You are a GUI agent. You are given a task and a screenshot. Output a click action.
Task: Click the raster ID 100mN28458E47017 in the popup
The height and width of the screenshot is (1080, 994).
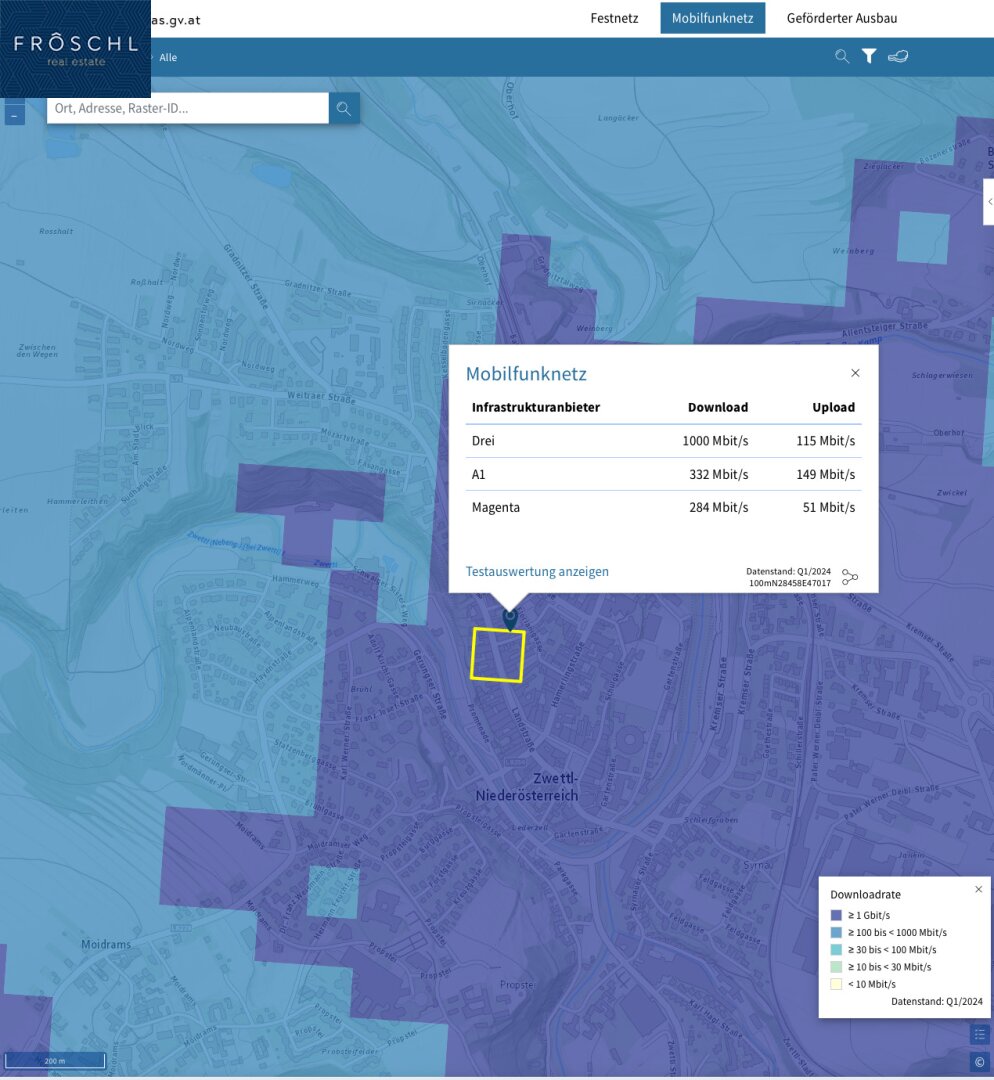click(789, 583)
